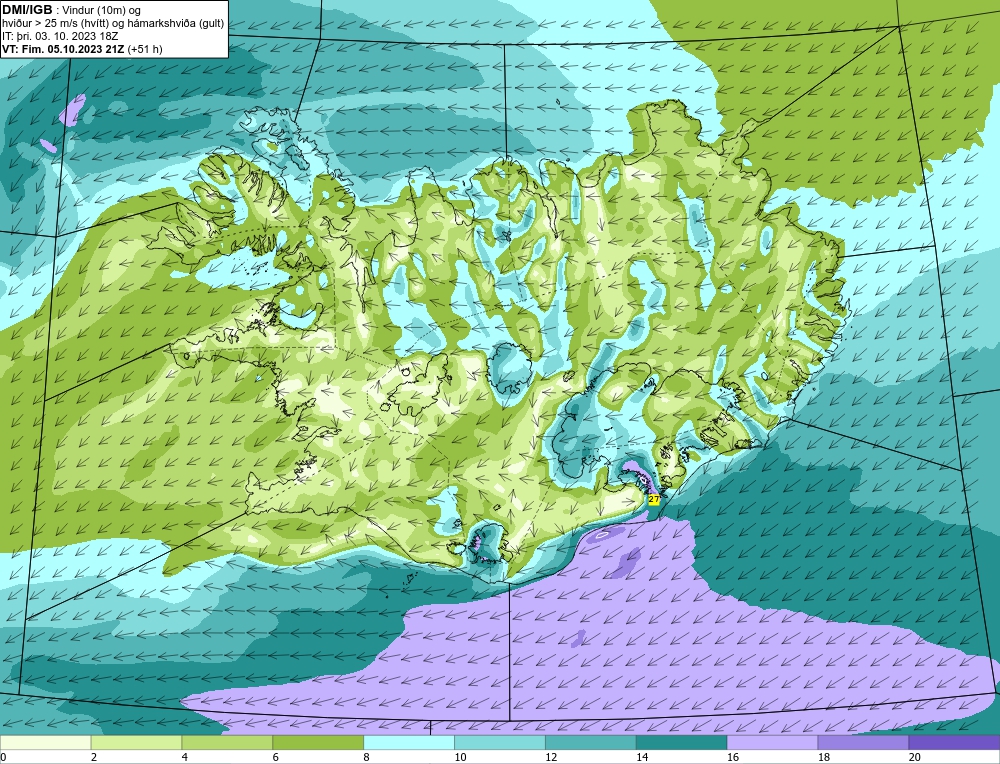Screen dimensions: 1000x764
Task: Select the 12–14 m/s teal swatch
Action: [591, 742]
